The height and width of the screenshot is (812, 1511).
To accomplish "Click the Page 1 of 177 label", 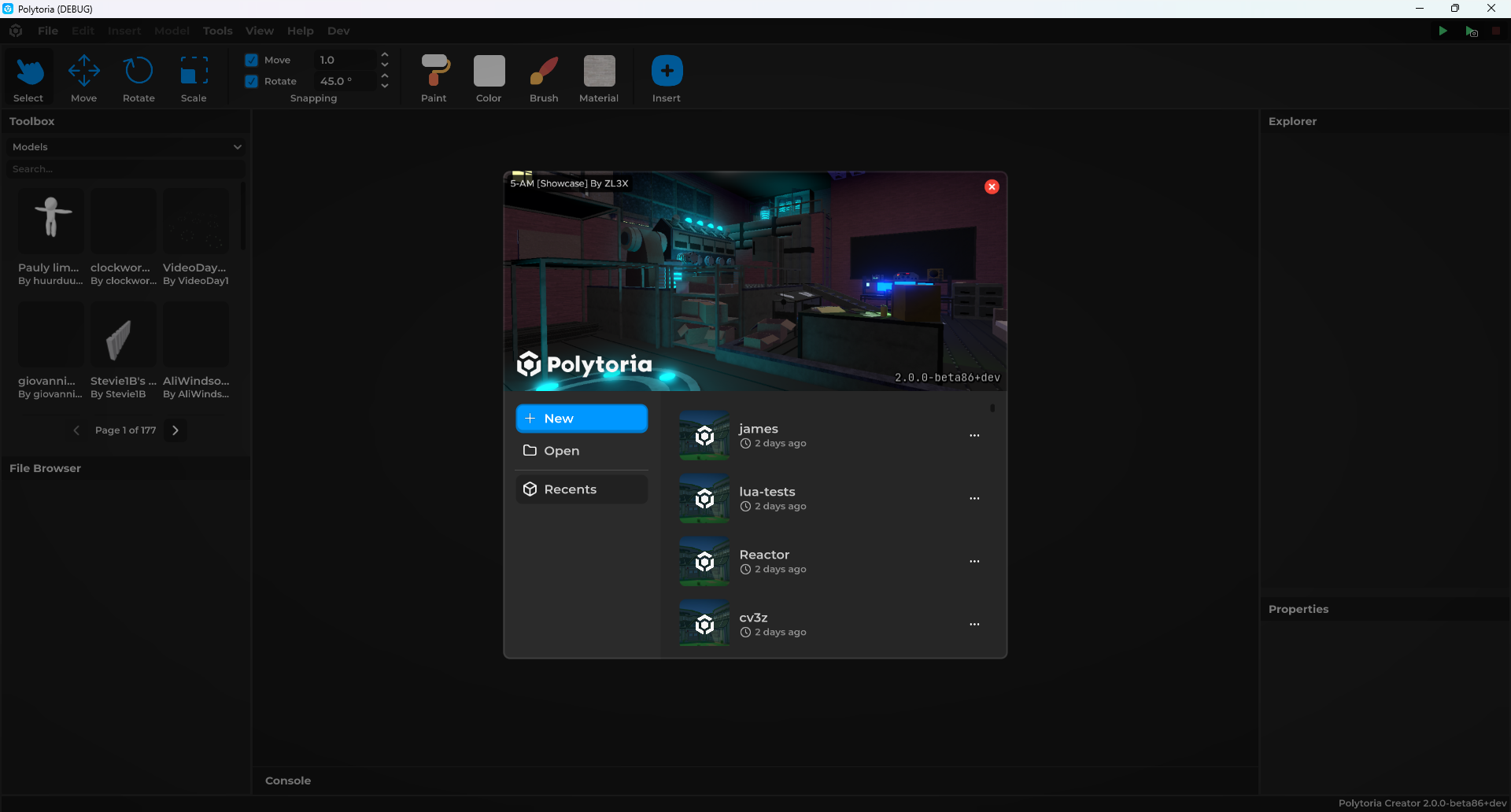I will pos(126,430).
